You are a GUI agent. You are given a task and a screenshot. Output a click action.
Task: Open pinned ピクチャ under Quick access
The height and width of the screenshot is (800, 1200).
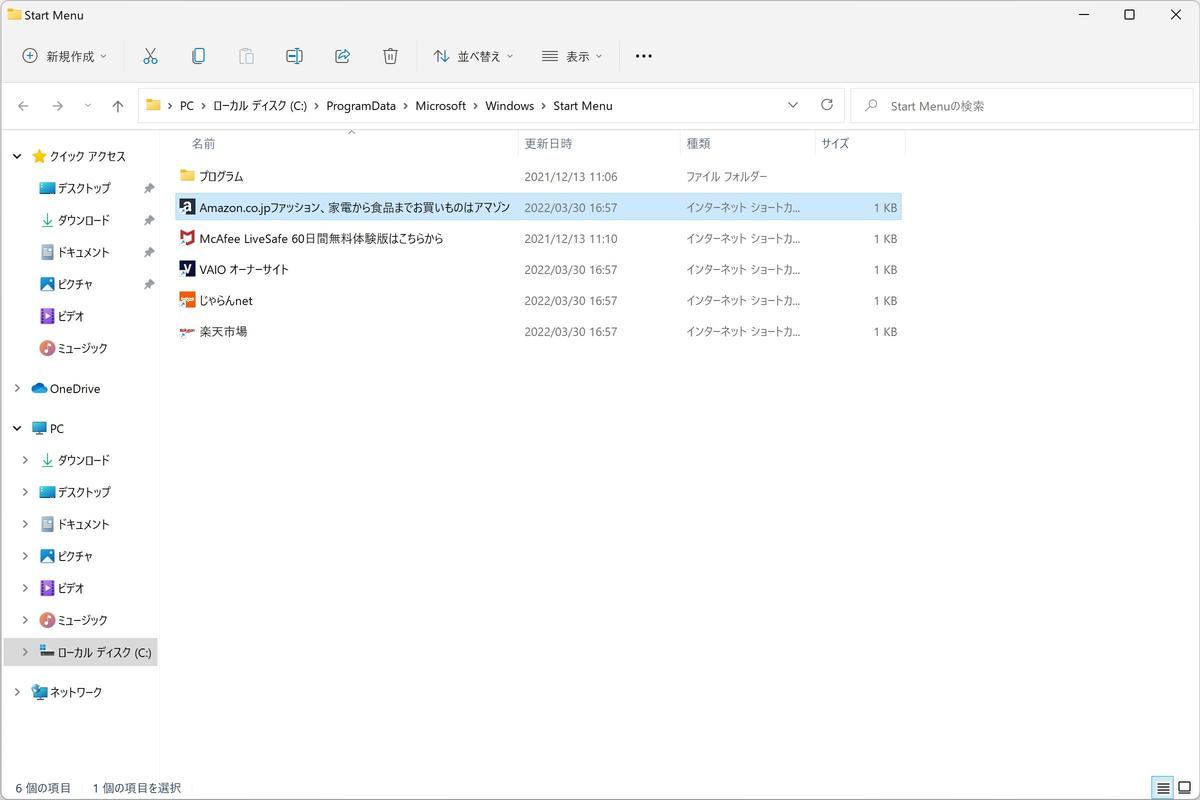pos(75,284)
